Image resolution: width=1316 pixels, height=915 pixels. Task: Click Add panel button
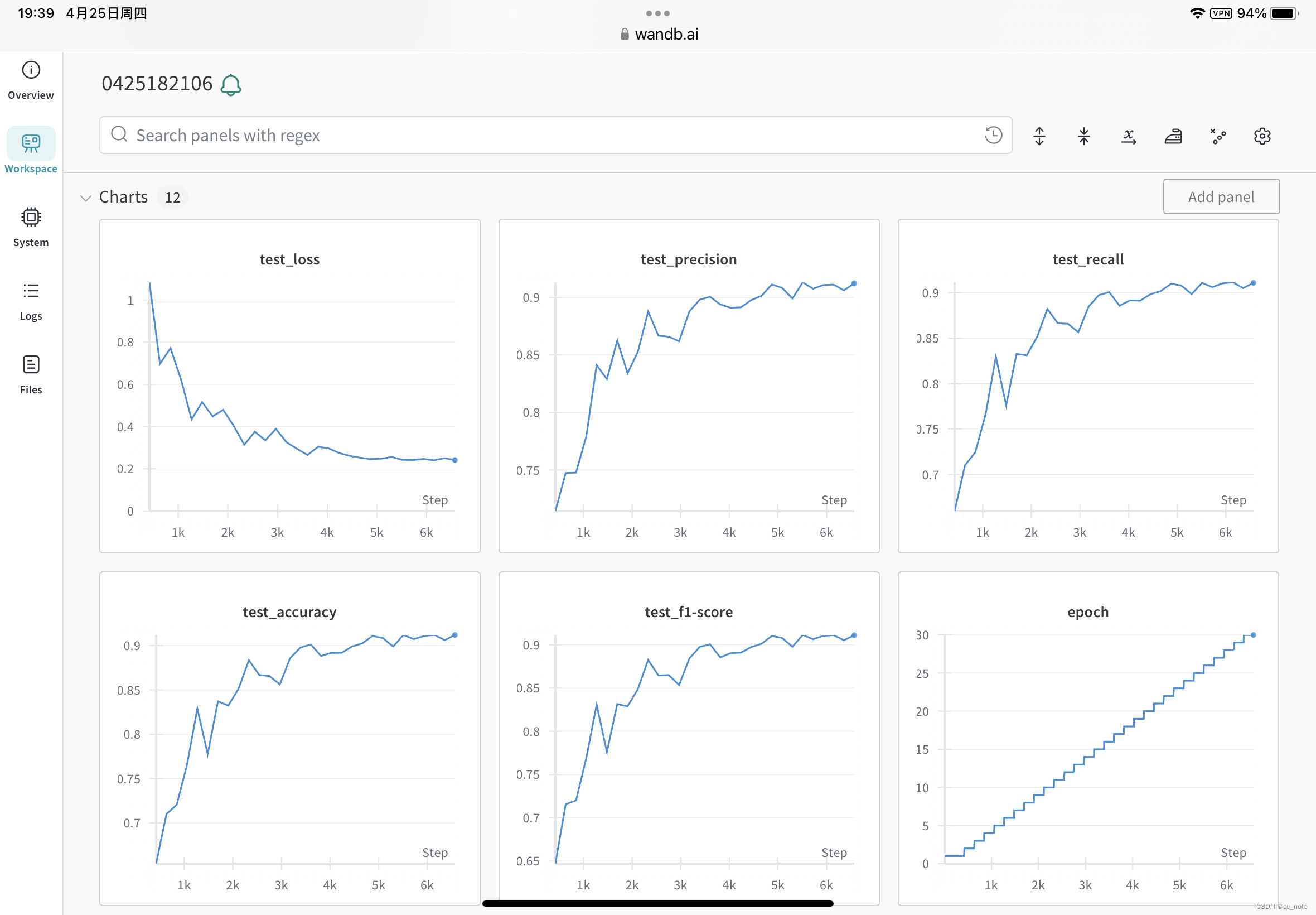pos(1219,197)
